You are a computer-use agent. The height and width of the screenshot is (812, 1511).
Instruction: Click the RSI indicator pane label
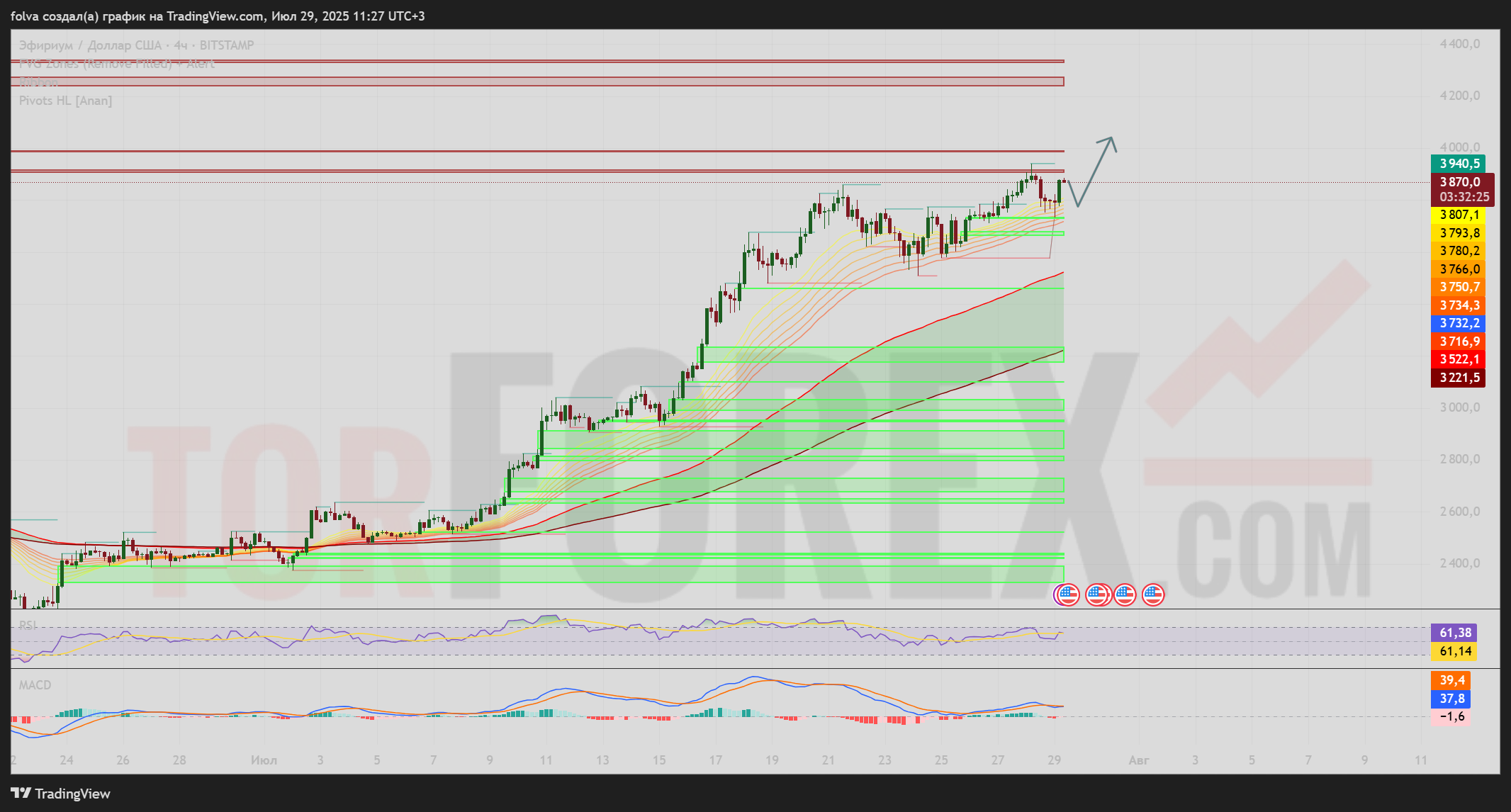tap(28, 625)
